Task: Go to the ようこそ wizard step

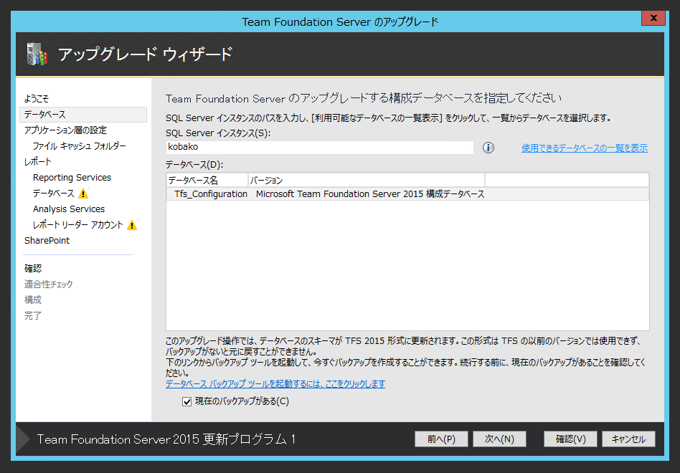Action: 36,99
